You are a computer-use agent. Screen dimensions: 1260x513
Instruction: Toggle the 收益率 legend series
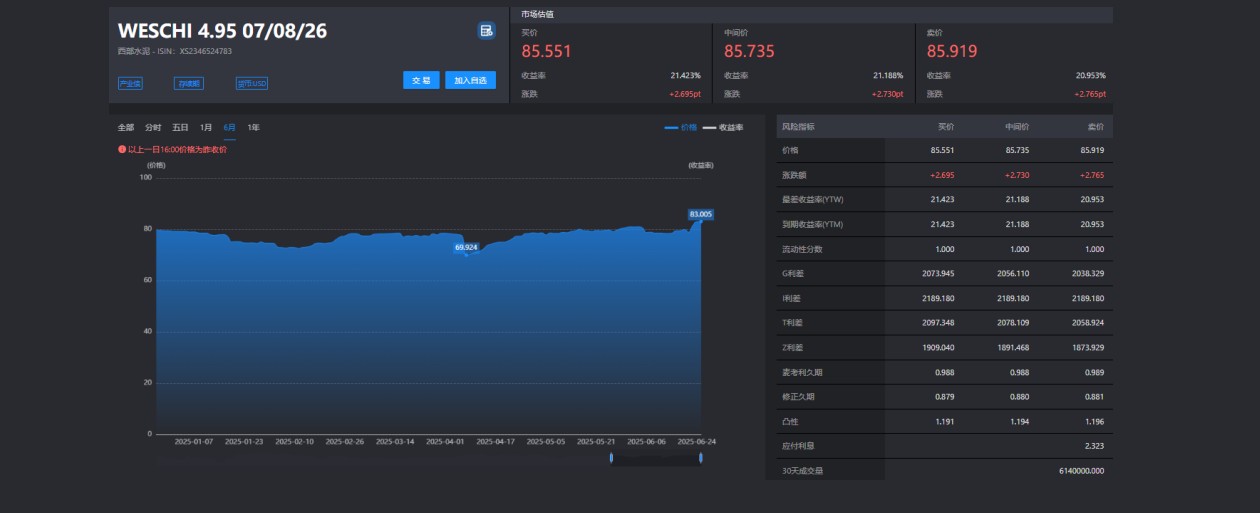point(723,127)
